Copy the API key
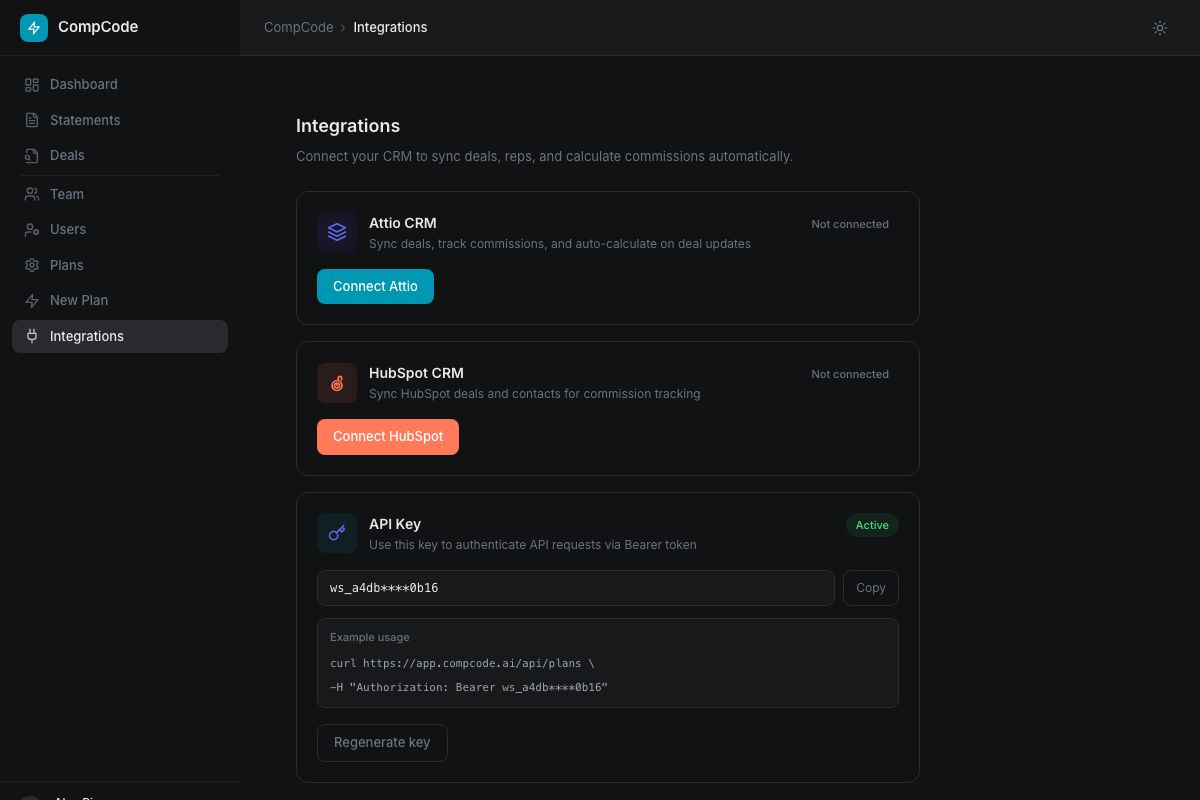The height and width of the screenshot is (800, 1200). [x=871, y=588]
